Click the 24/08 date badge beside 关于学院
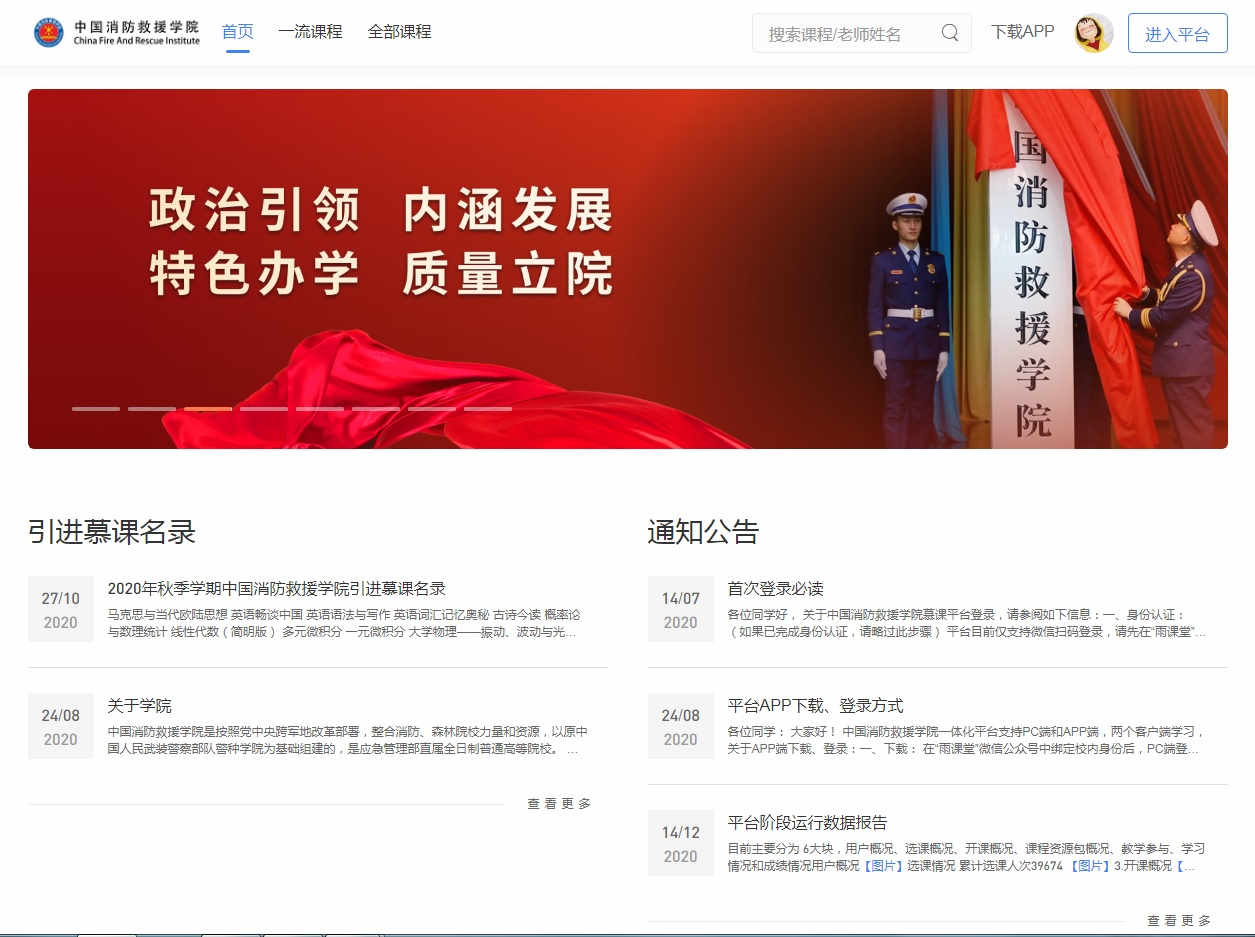Image resolution: width=1255 pixels, height=937 pixels. tap(61, 727)
